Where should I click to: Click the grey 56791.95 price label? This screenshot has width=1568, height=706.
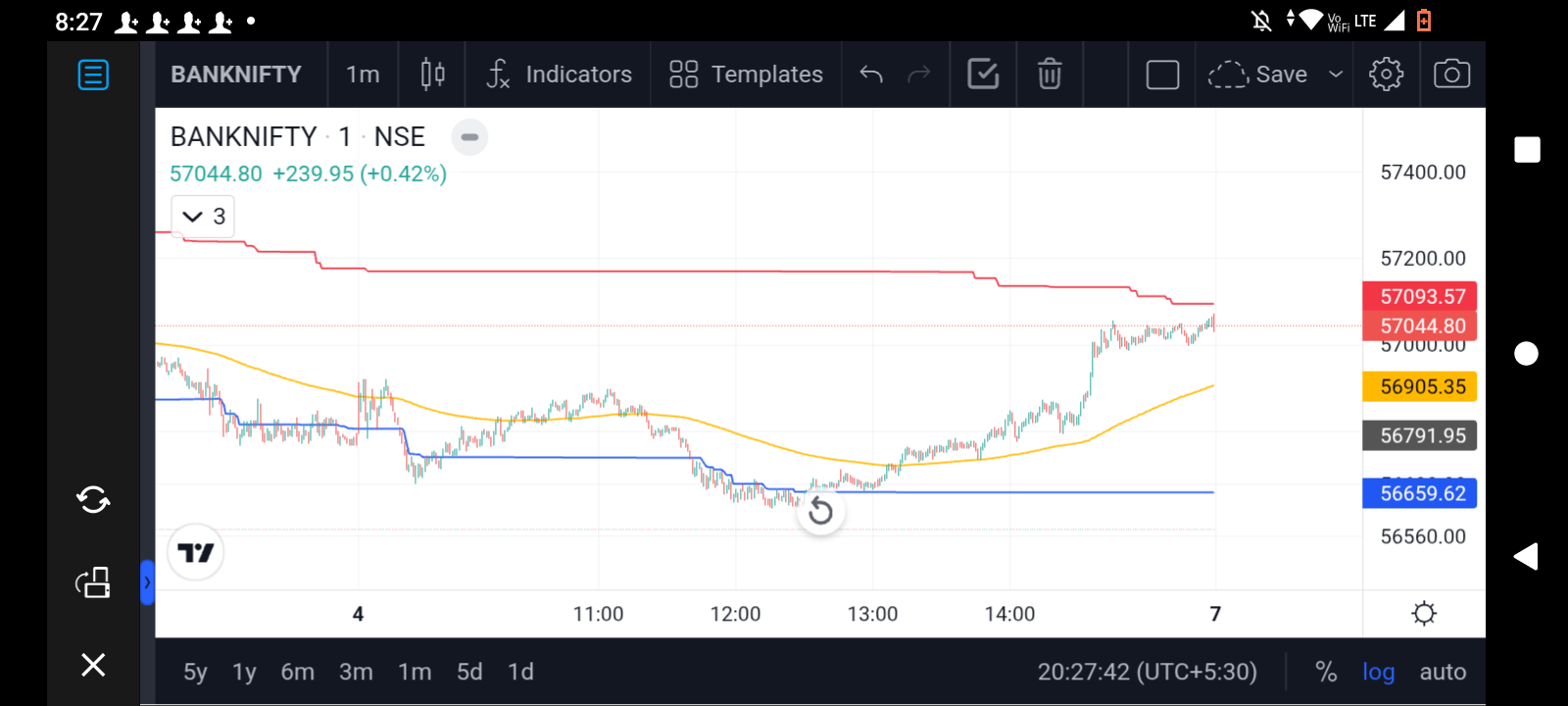(x=1420, y=435)
